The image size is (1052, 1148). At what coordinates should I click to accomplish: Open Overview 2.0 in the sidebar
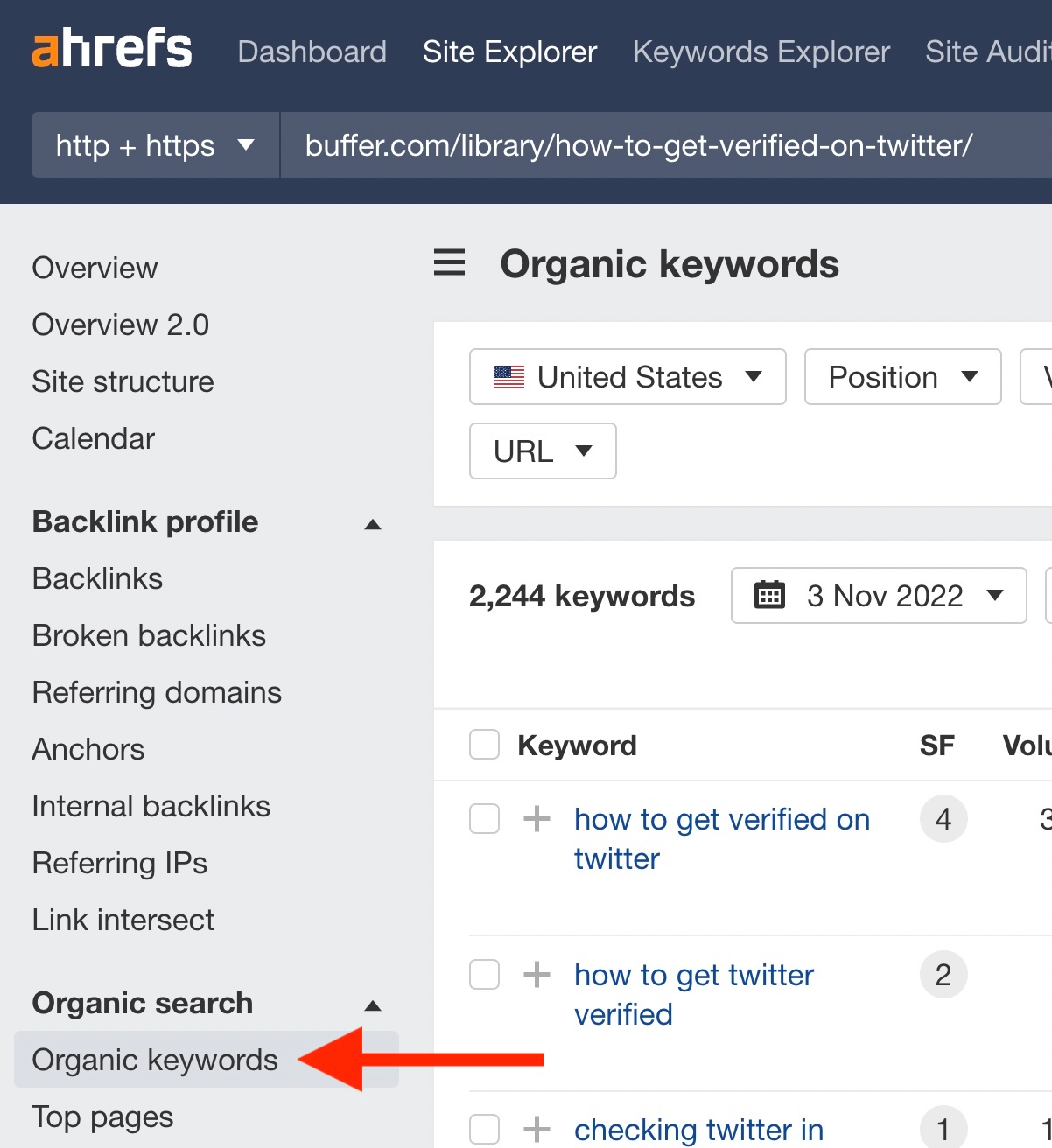click(121, 325)
